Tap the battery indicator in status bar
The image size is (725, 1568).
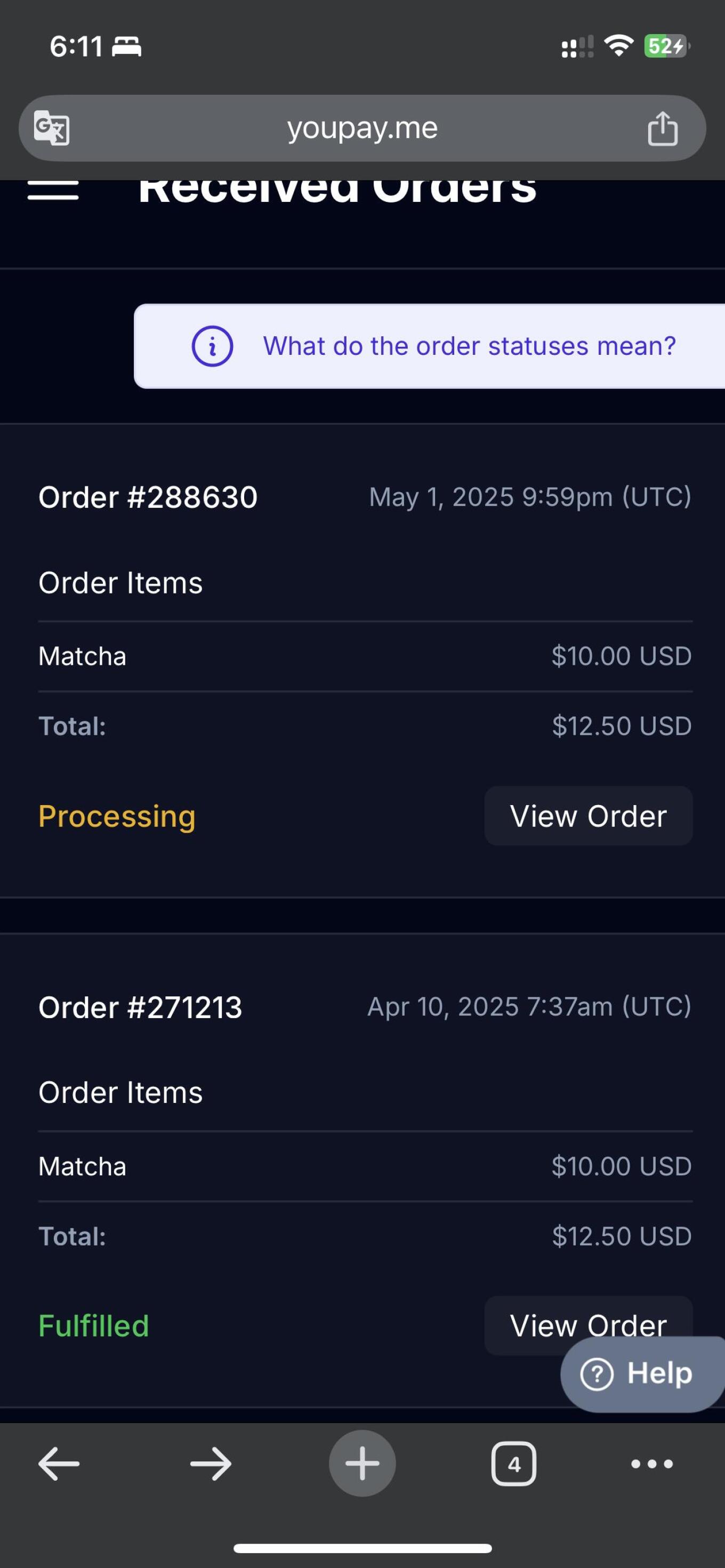pyautogui.click(x=666, y=46)
